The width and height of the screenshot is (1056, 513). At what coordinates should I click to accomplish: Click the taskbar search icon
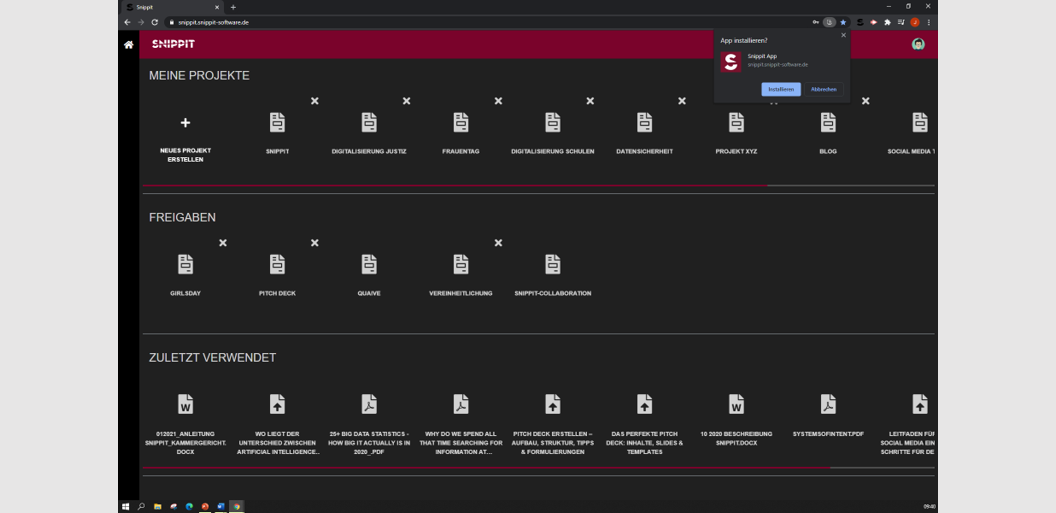tap(141, 506)
